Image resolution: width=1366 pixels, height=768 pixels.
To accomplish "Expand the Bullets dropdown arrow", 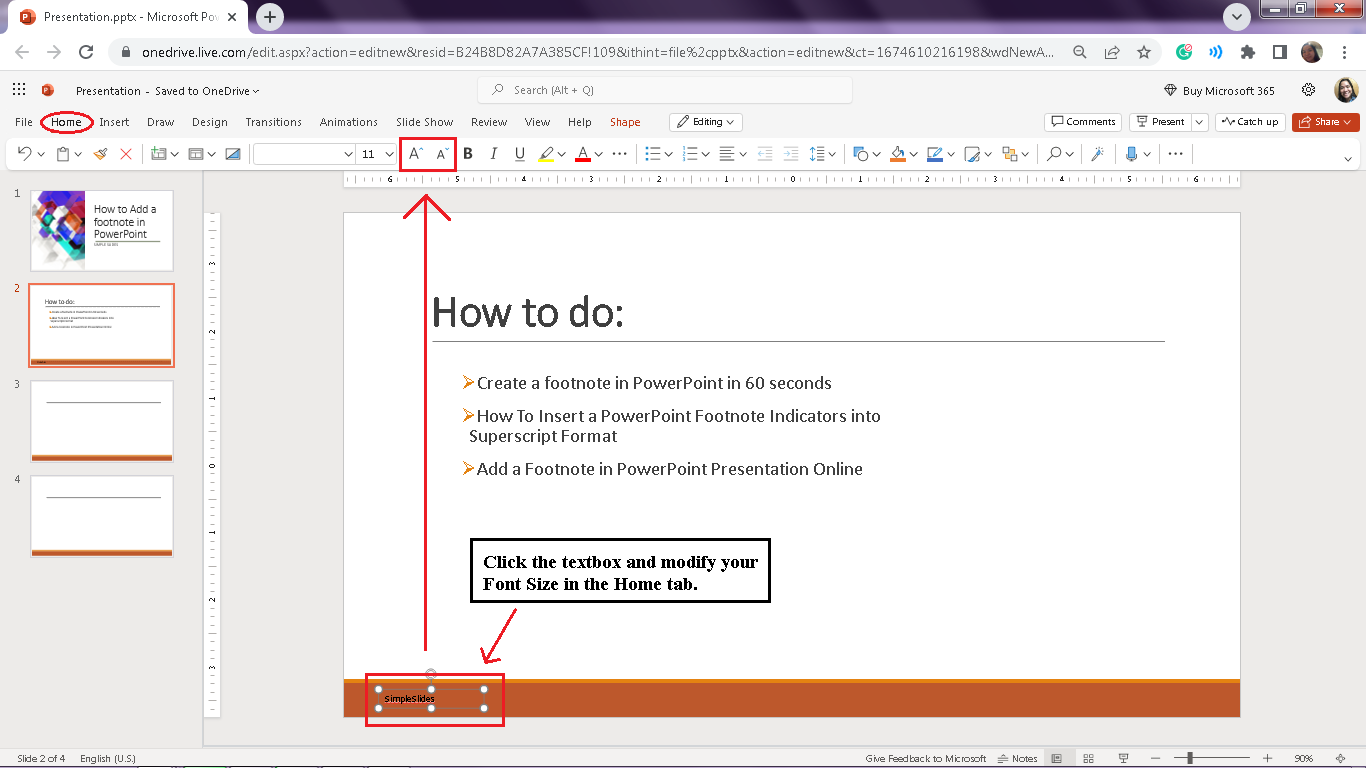I will pyautogui.click(x=667, y=153).
